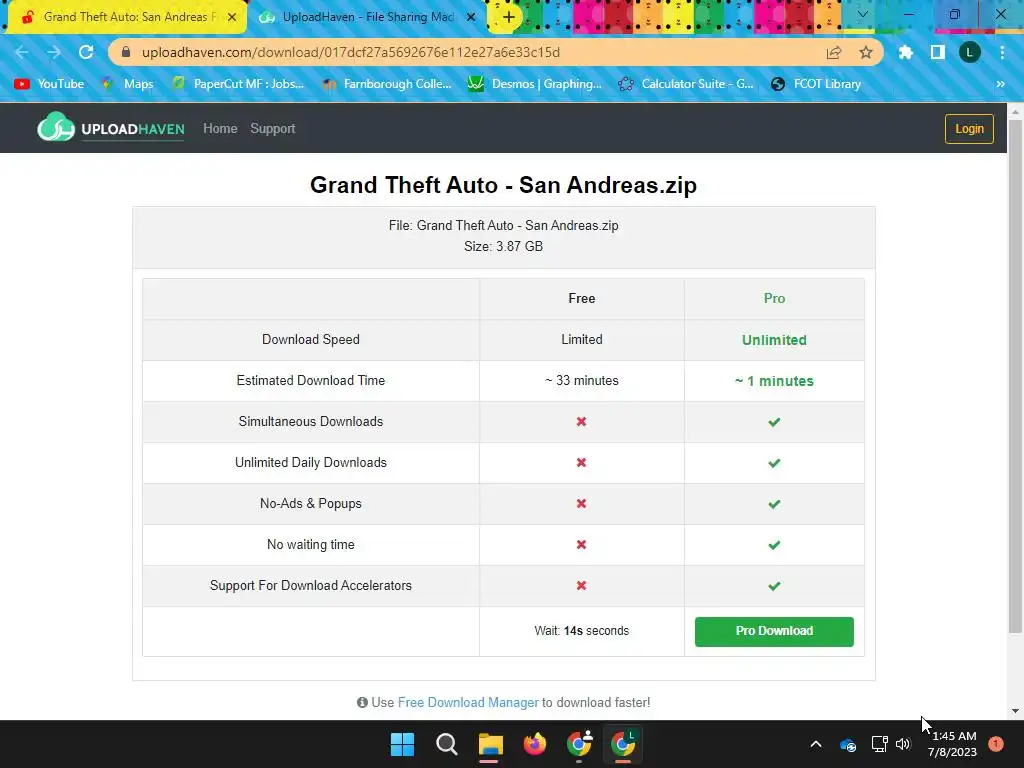The height and width of the screenshot is (768, 1024).
Task: Open taskbar Search magnifier
Action: point(447,744)
